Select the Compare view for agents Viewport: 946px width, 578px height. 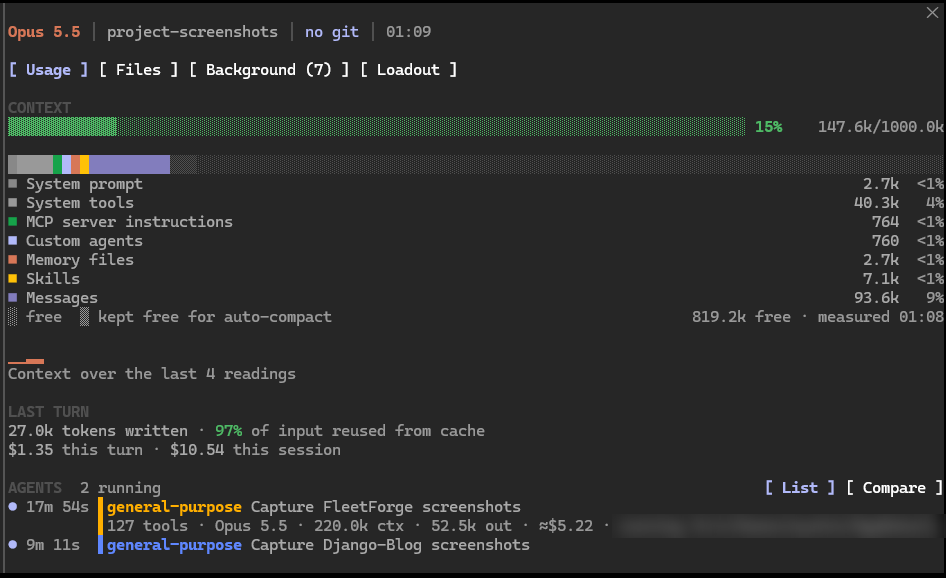[894, 487]
